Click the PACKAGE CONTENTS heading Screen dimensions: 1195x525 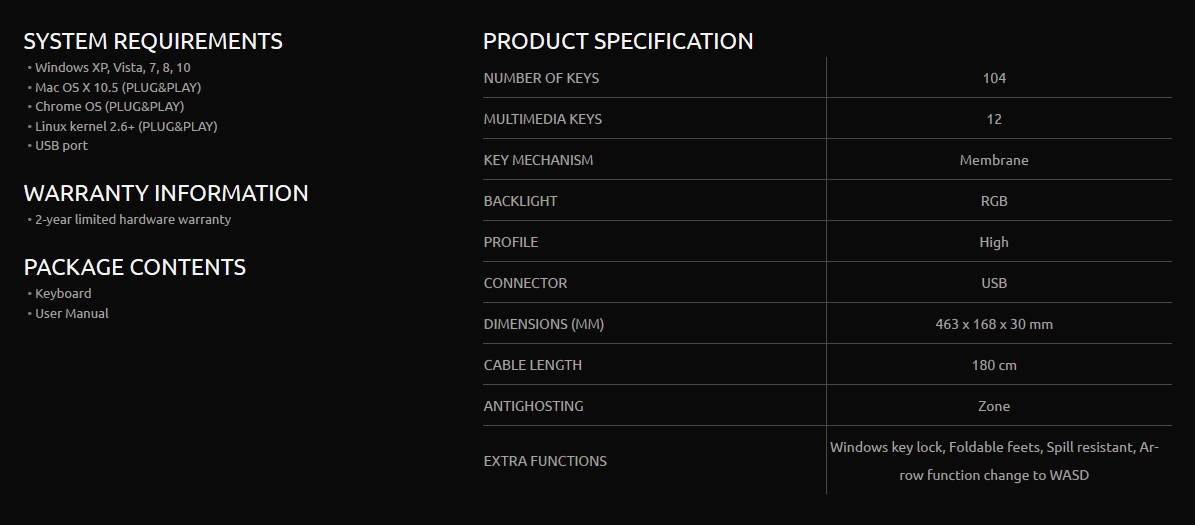(135, 267)
